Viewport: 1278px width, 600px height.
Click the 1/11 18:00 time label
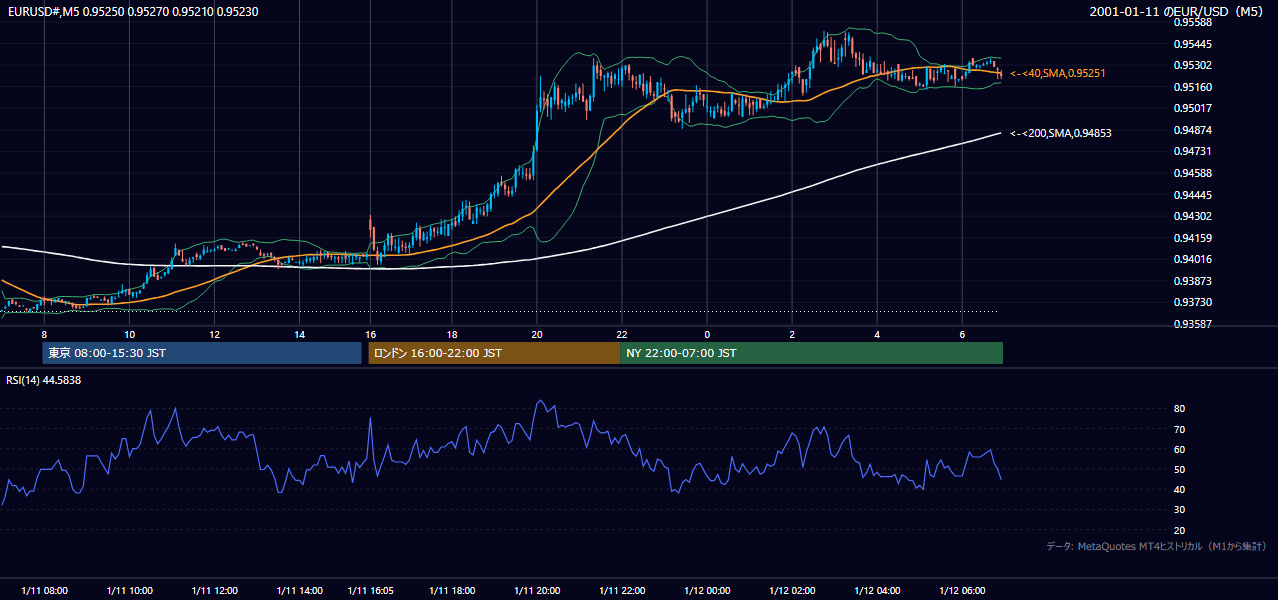(452, 591)
